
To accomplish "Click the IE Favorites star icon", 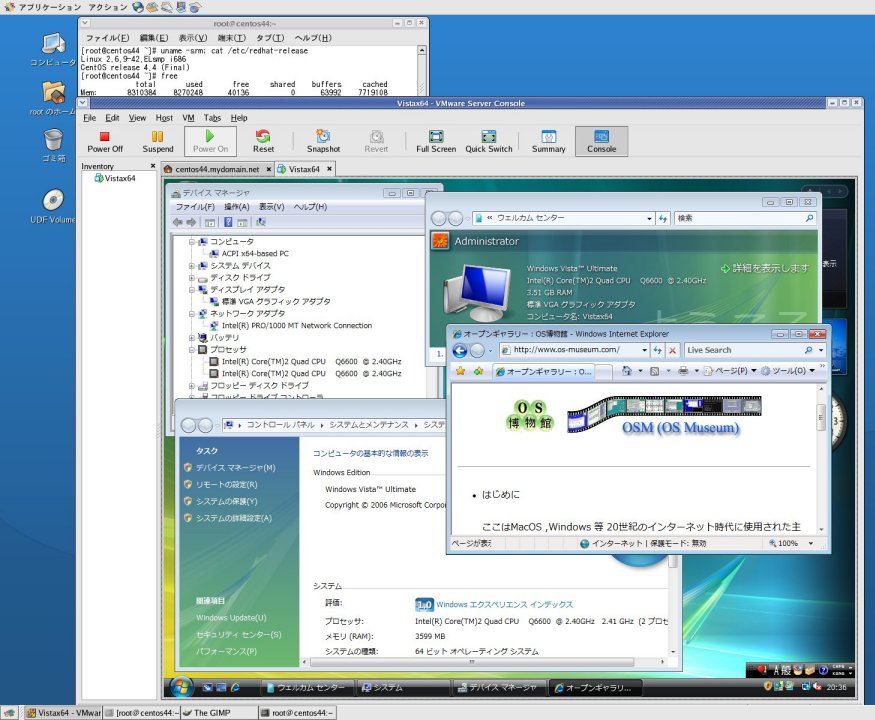I will [x=460, y=371].
